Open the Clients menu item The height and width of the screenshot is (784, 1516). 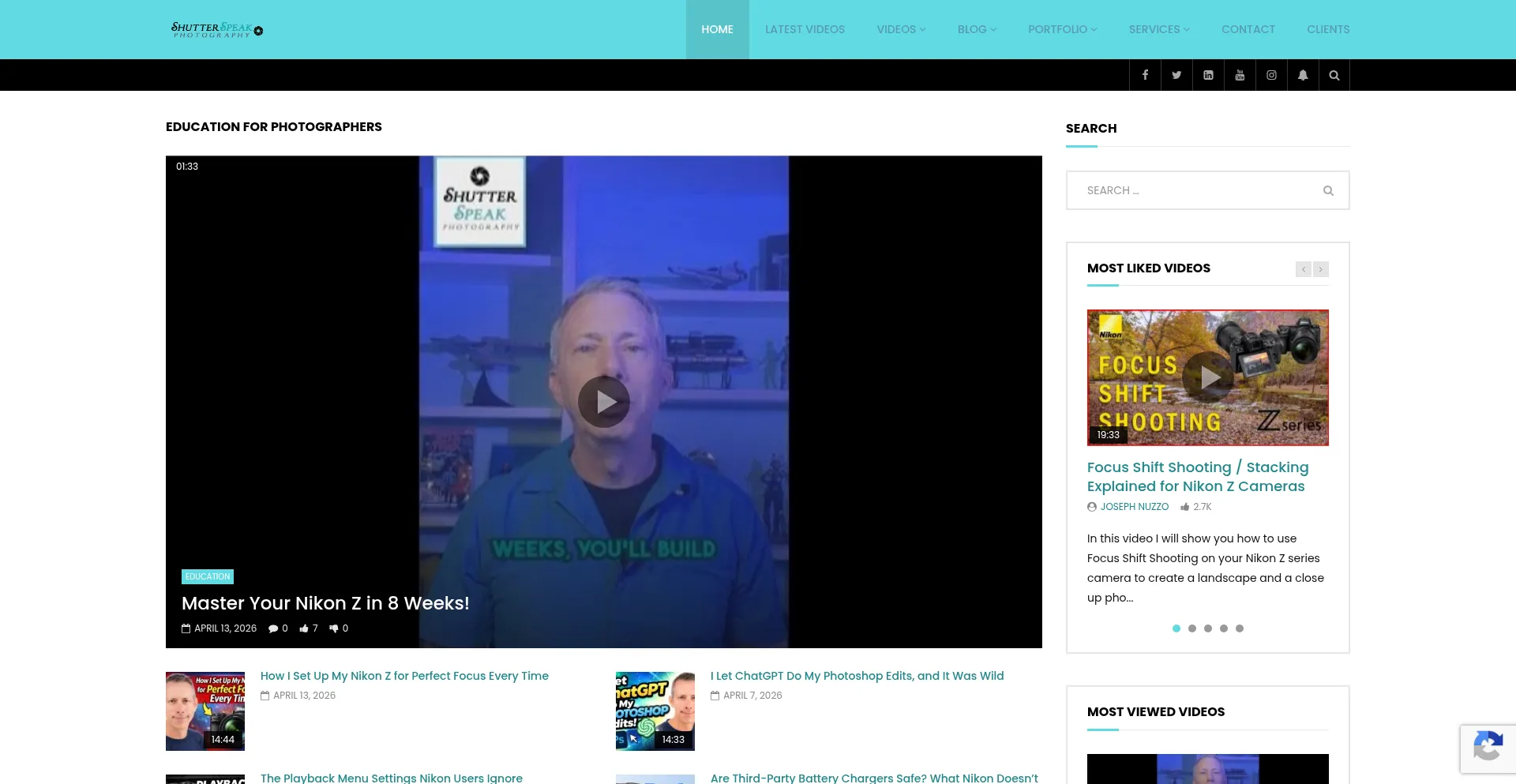(x=1328, y=29)
